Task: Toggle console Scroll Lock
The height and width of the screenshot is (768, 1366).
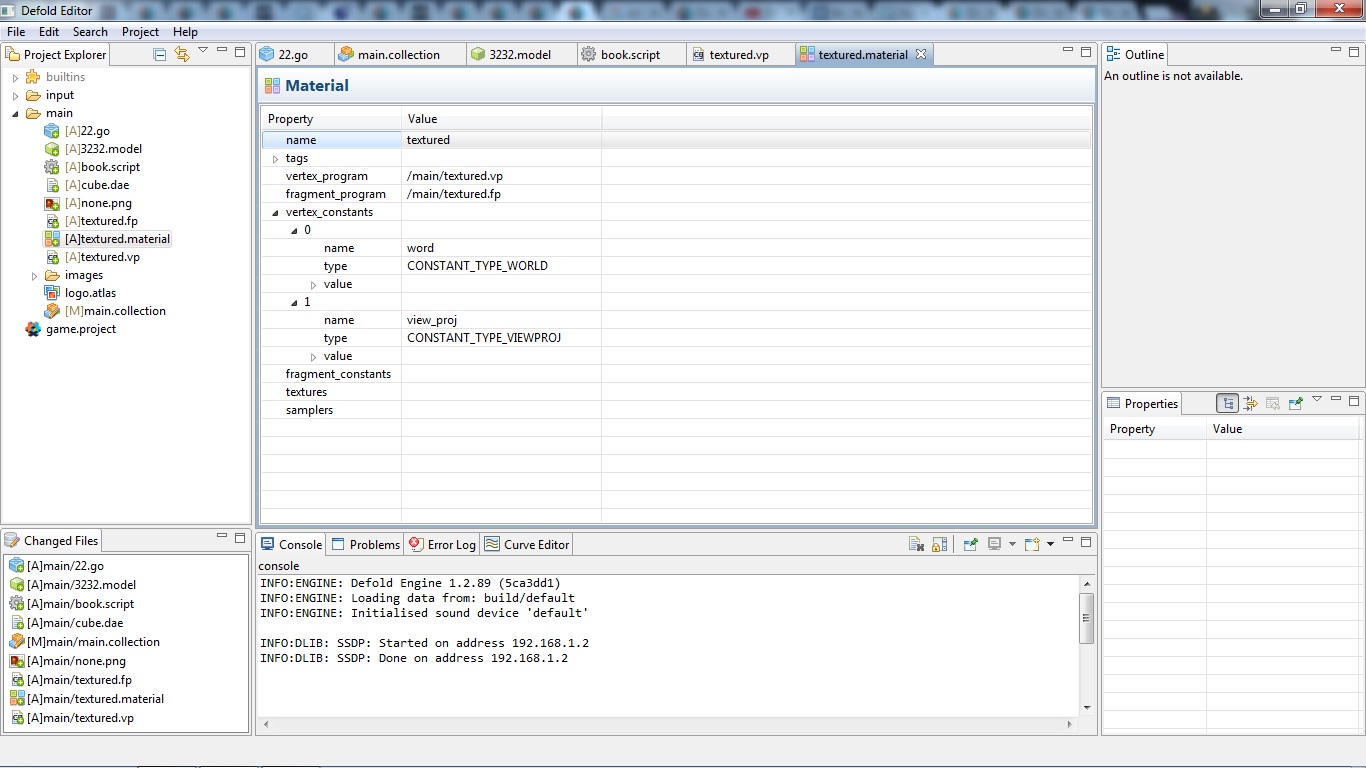Action: point(939,544)
